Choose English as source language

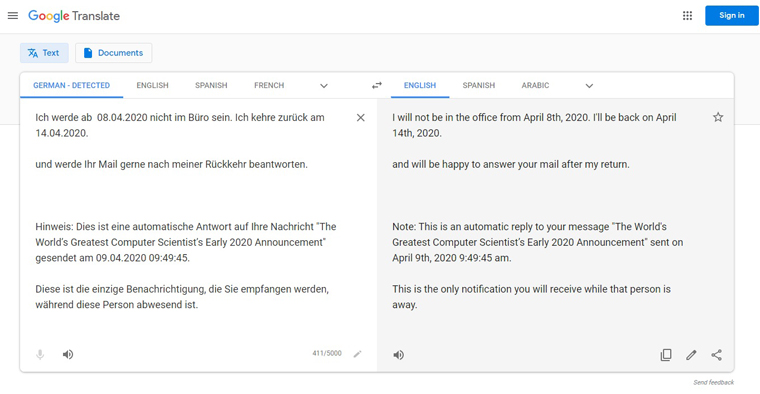(152, 85)
